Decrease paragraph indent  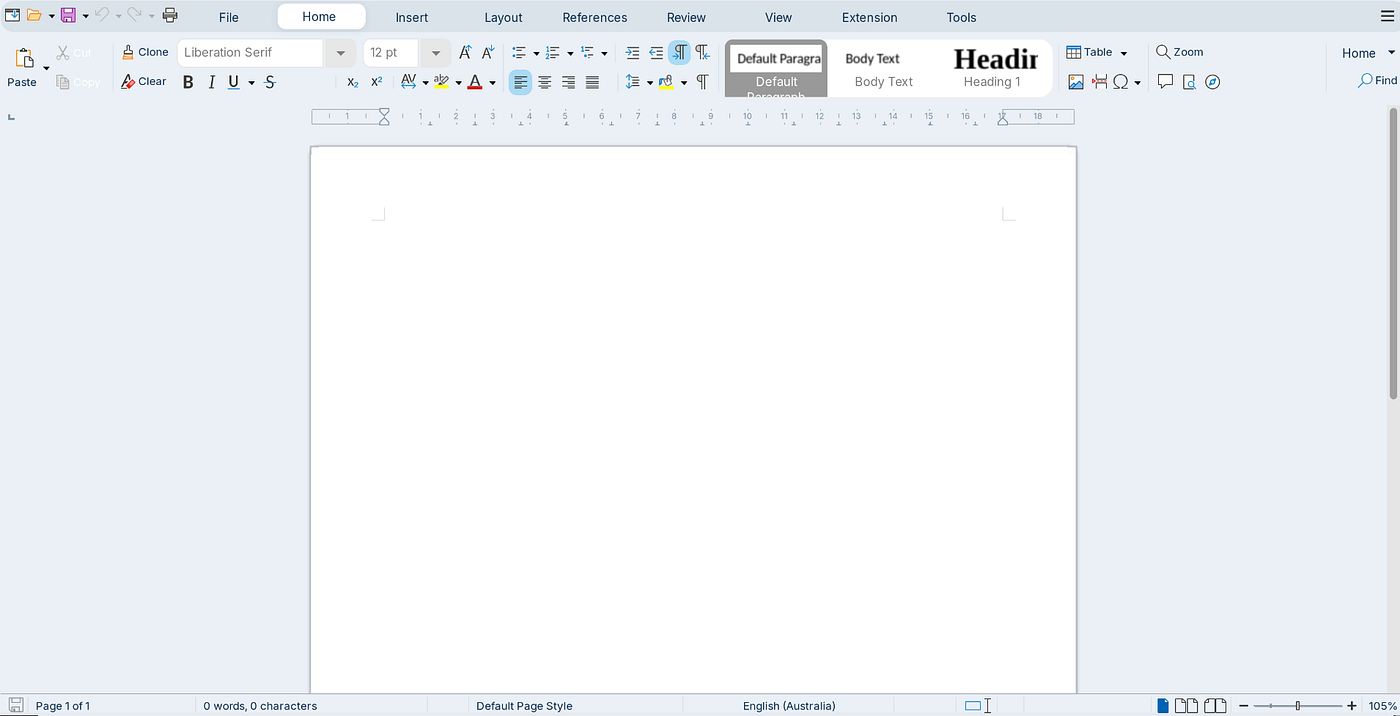[656, 52]
